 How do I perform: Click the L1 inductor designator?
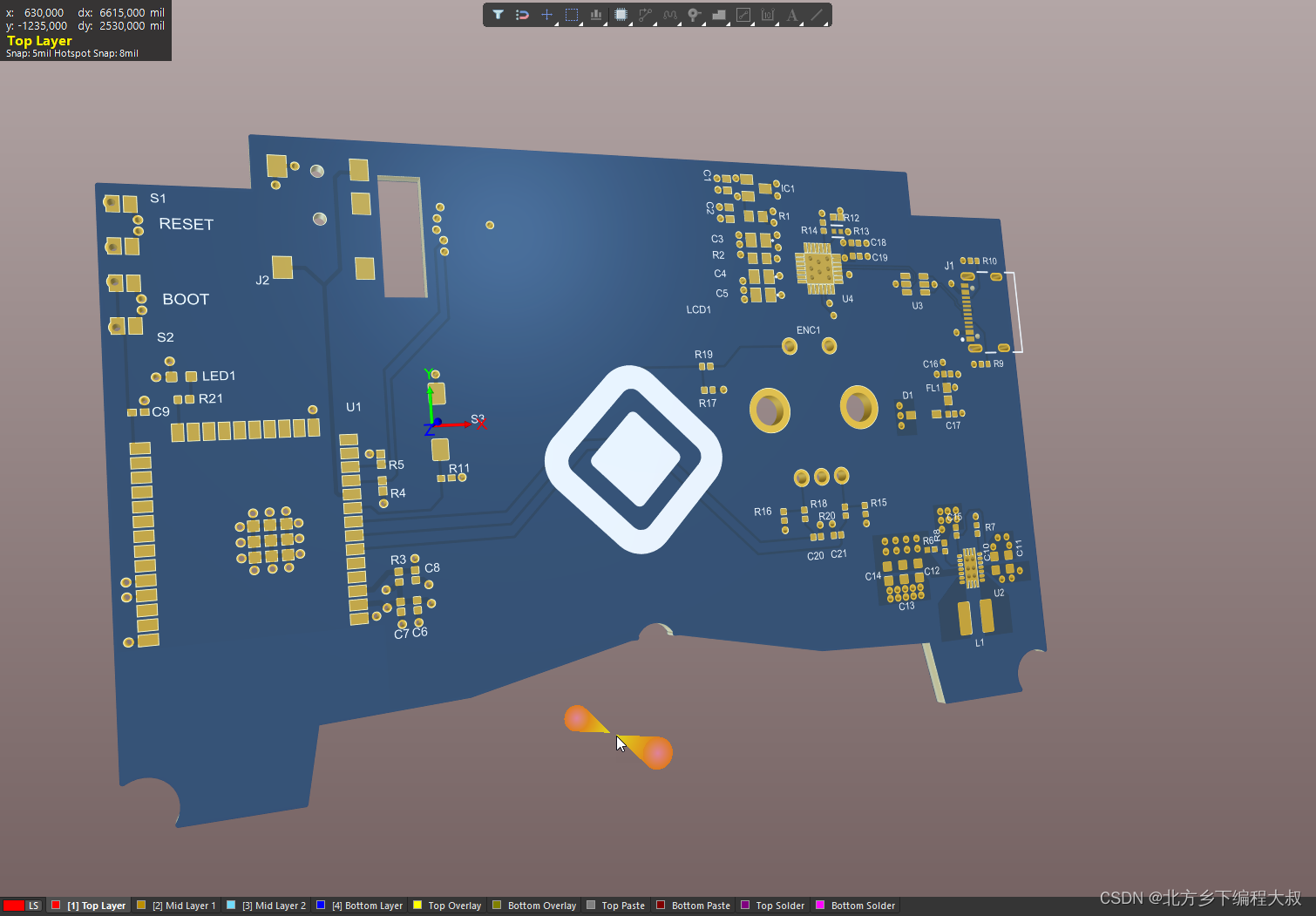980,642
